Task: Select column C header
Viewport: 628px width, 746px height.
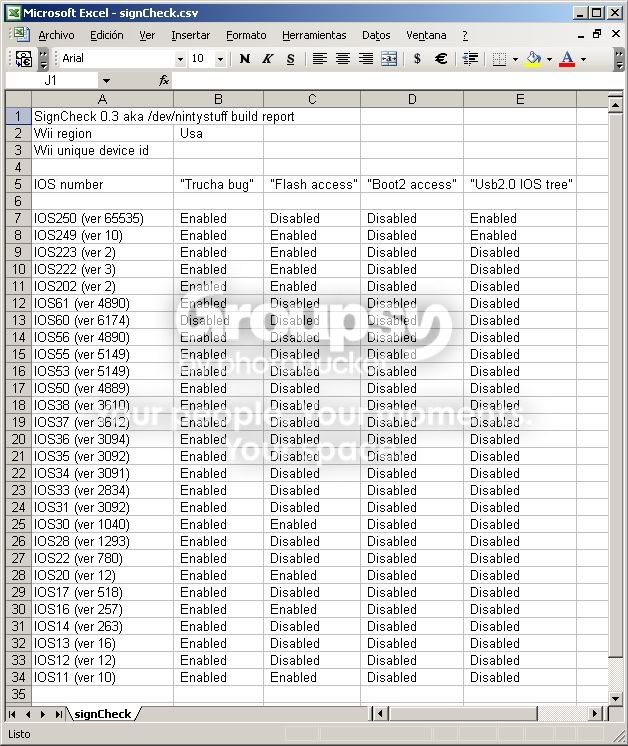Action: (312, 99)
